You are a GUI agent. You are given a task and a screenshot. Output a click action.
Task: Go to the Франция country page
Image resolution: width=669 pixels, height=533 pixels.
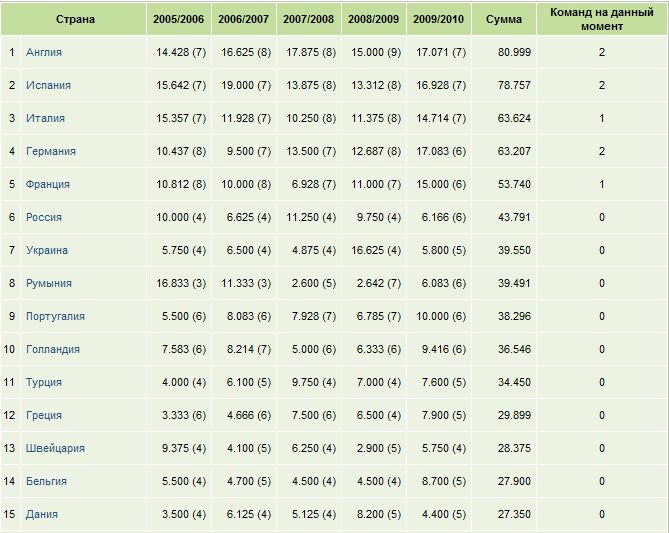[48, 184]
